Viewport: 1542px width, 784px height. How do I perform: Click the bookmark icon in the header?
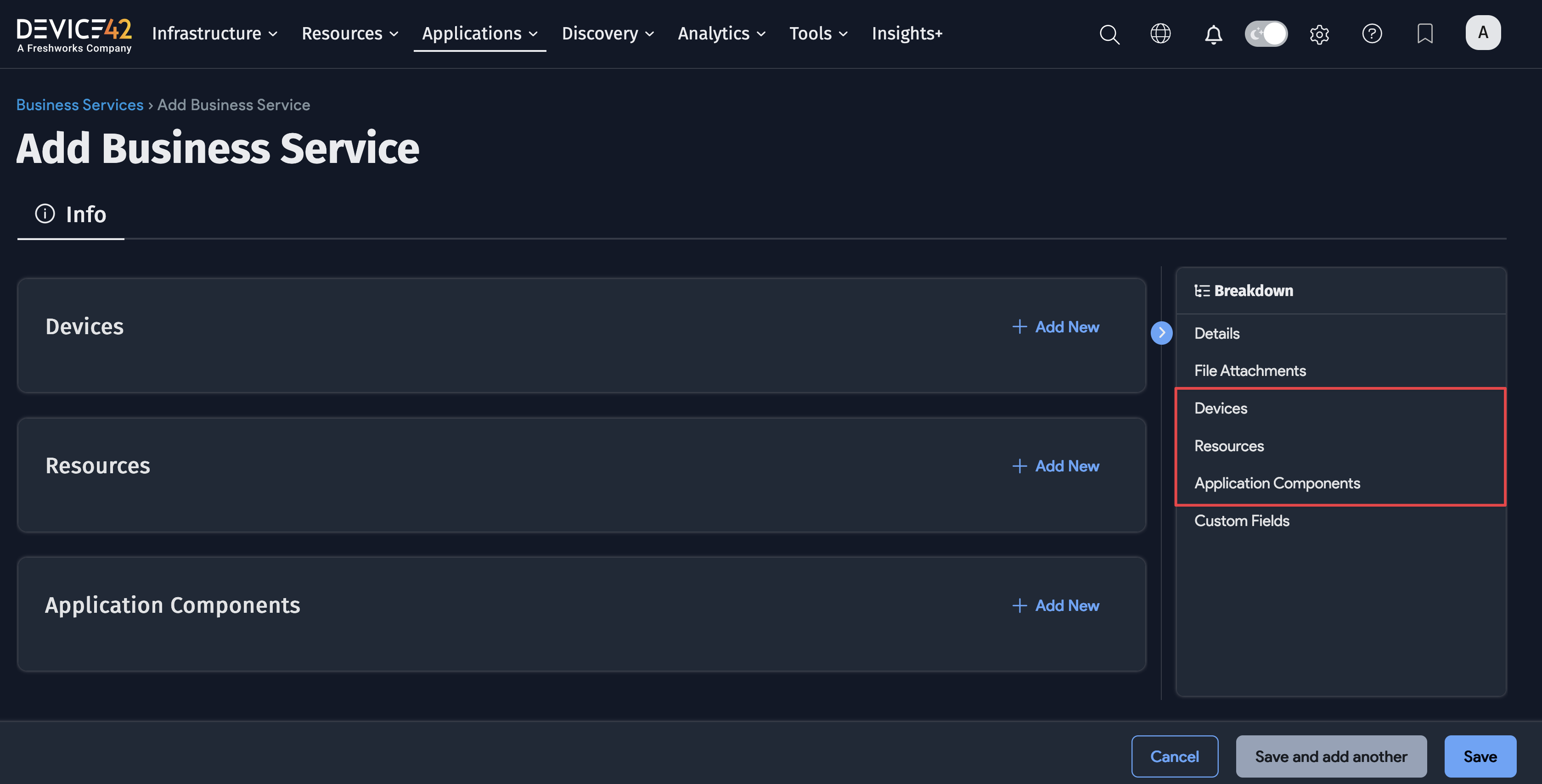pyautogui.click(x=1425, y=34)
